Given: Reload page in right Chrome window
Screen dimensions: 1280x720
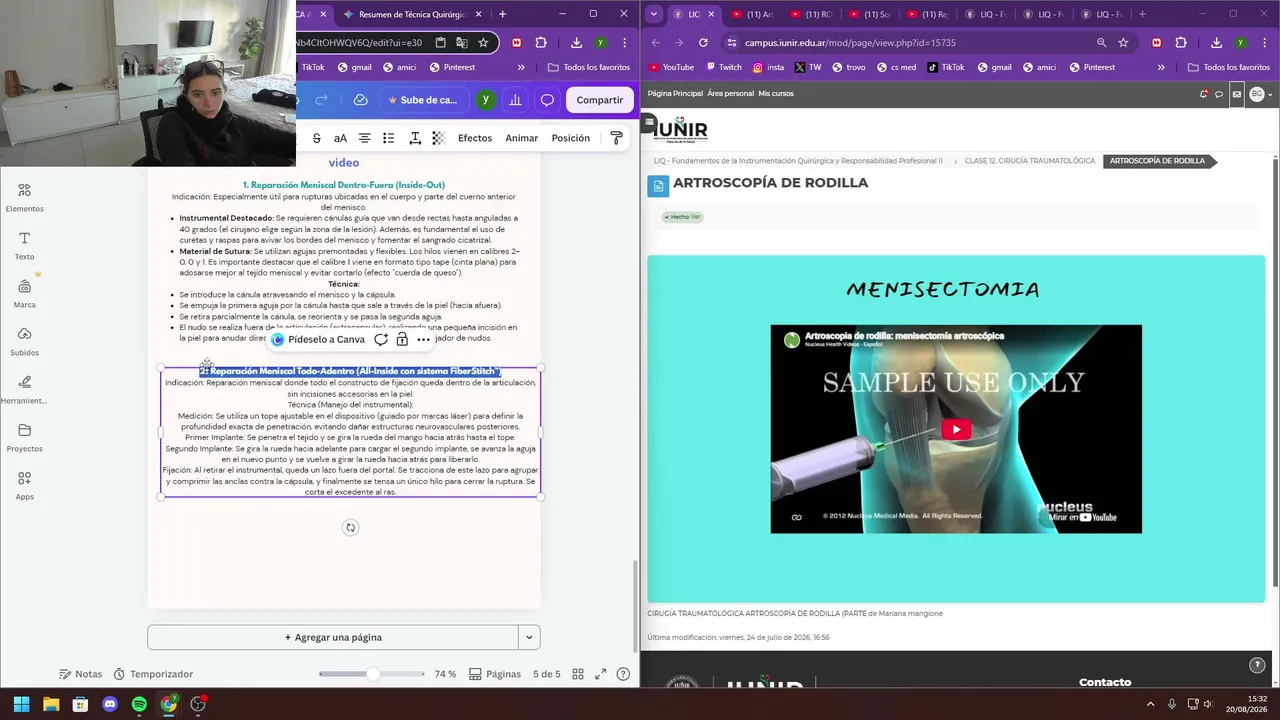Looking at the screenshot, I should [x=703, y=43].
